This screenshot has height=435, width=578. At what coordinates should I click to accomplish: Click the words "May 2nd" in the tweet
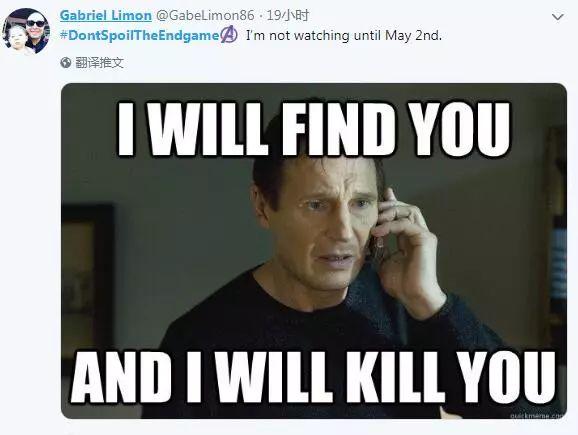click(413, 35)
